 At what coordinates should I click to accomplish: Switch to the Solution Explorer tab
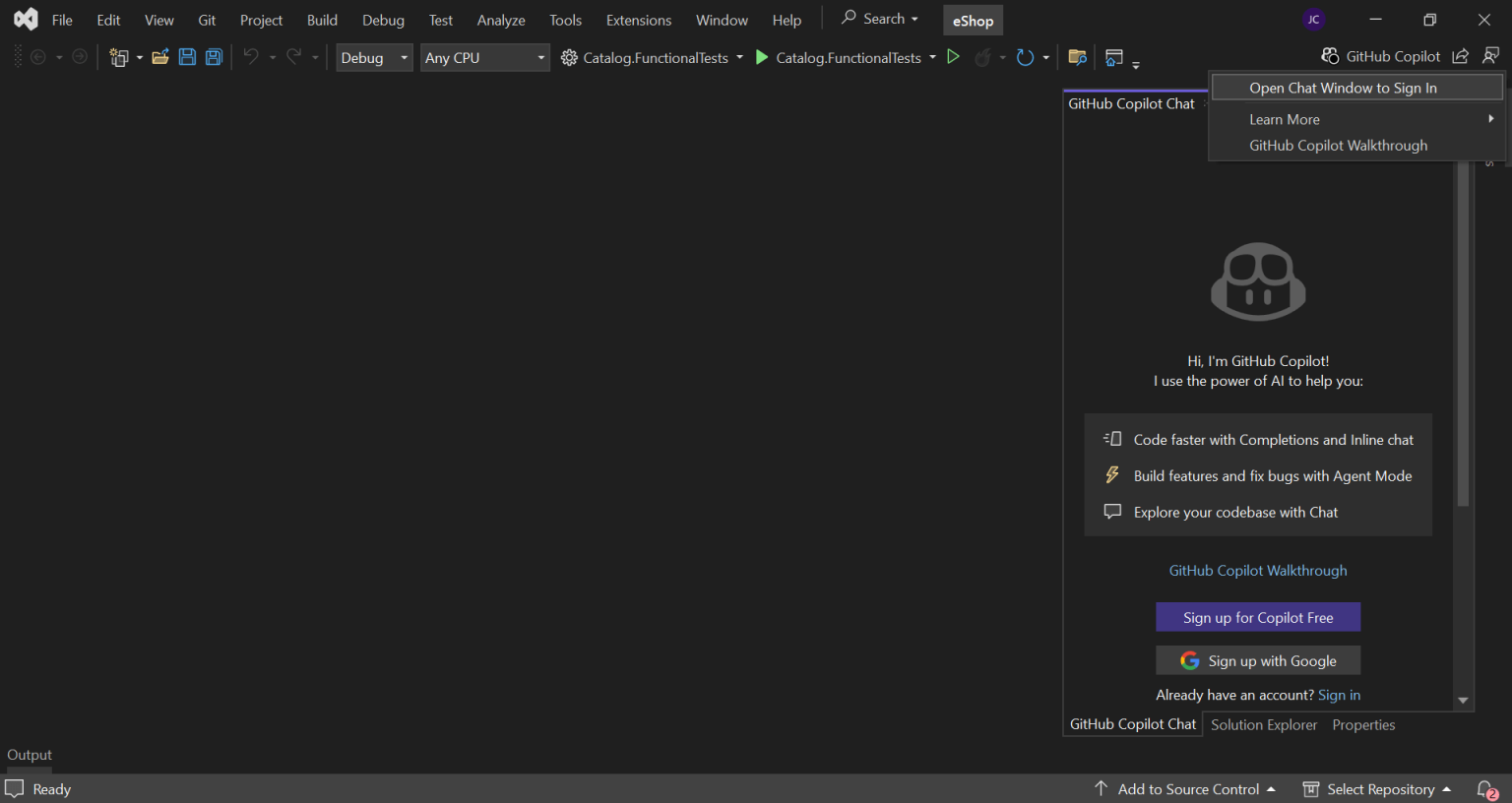click(x=1263, y=724)
